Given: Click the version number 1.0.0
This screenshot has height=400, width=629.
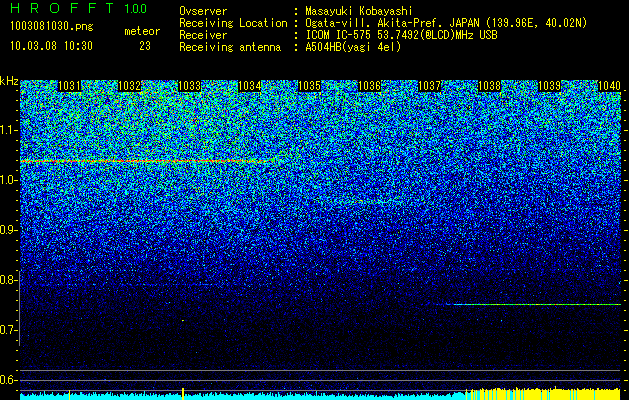Looking at the screenshot, I should (x=136, y=8).
